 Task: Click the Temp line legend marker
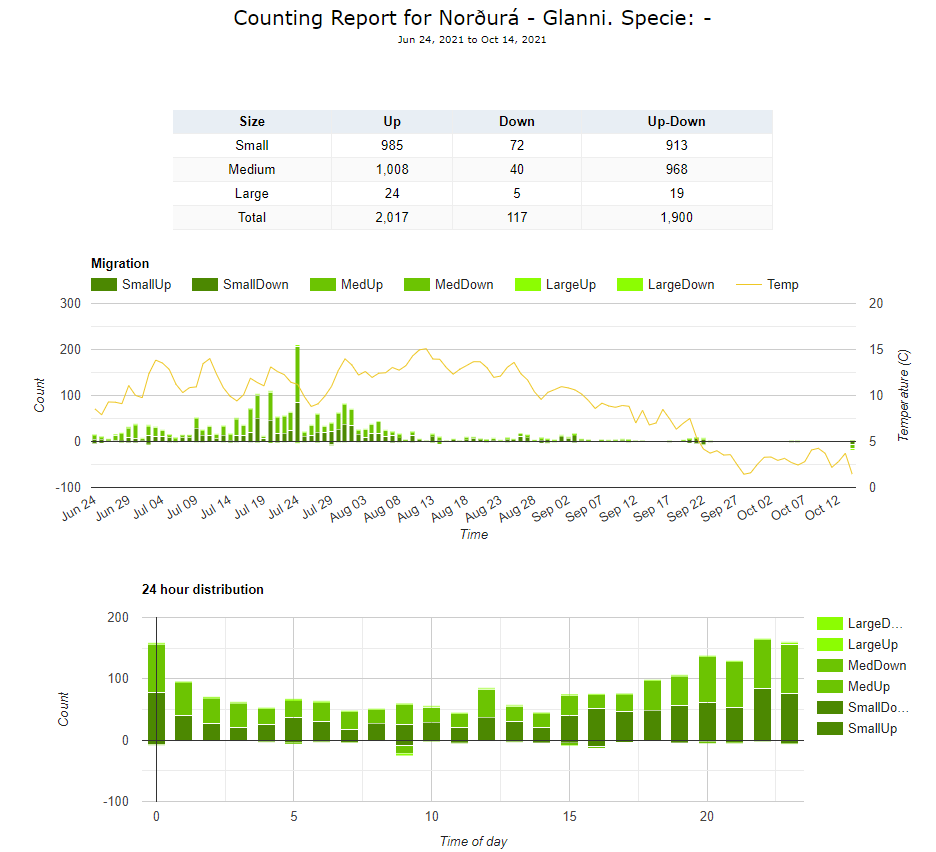749,285
